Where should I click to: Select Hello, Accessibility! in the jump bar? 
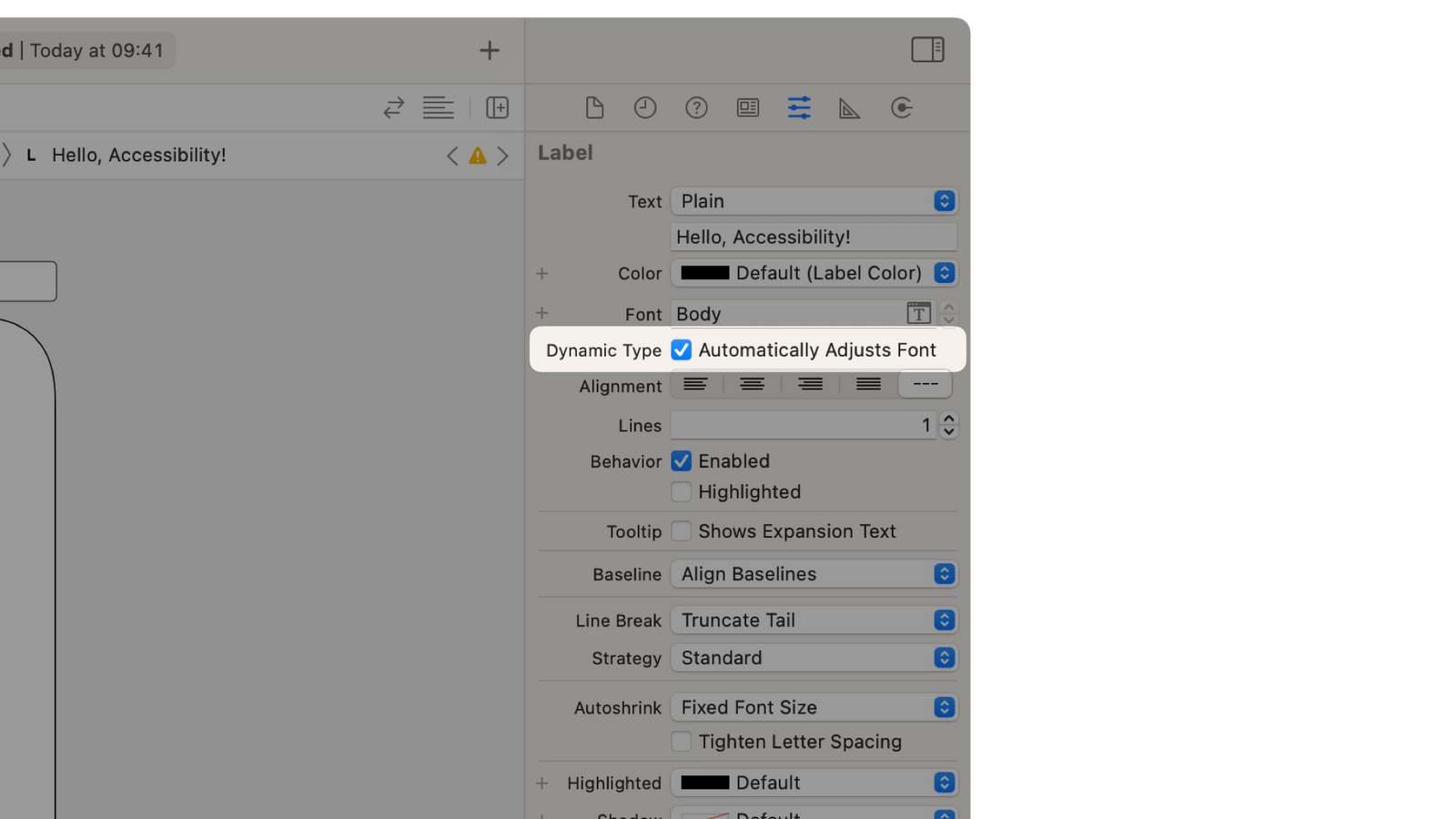click(x=138, y=155)
